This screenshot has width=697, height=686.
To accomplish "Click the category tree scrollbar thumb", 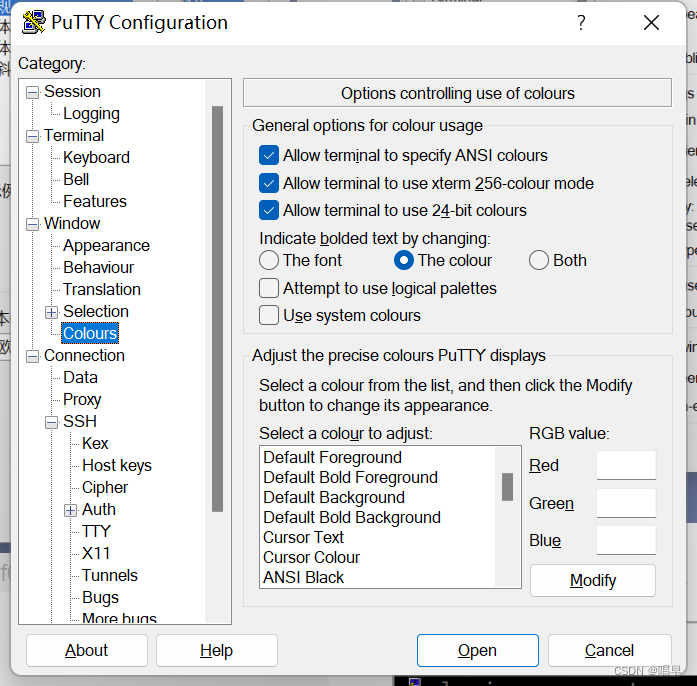I will [217, 309].
